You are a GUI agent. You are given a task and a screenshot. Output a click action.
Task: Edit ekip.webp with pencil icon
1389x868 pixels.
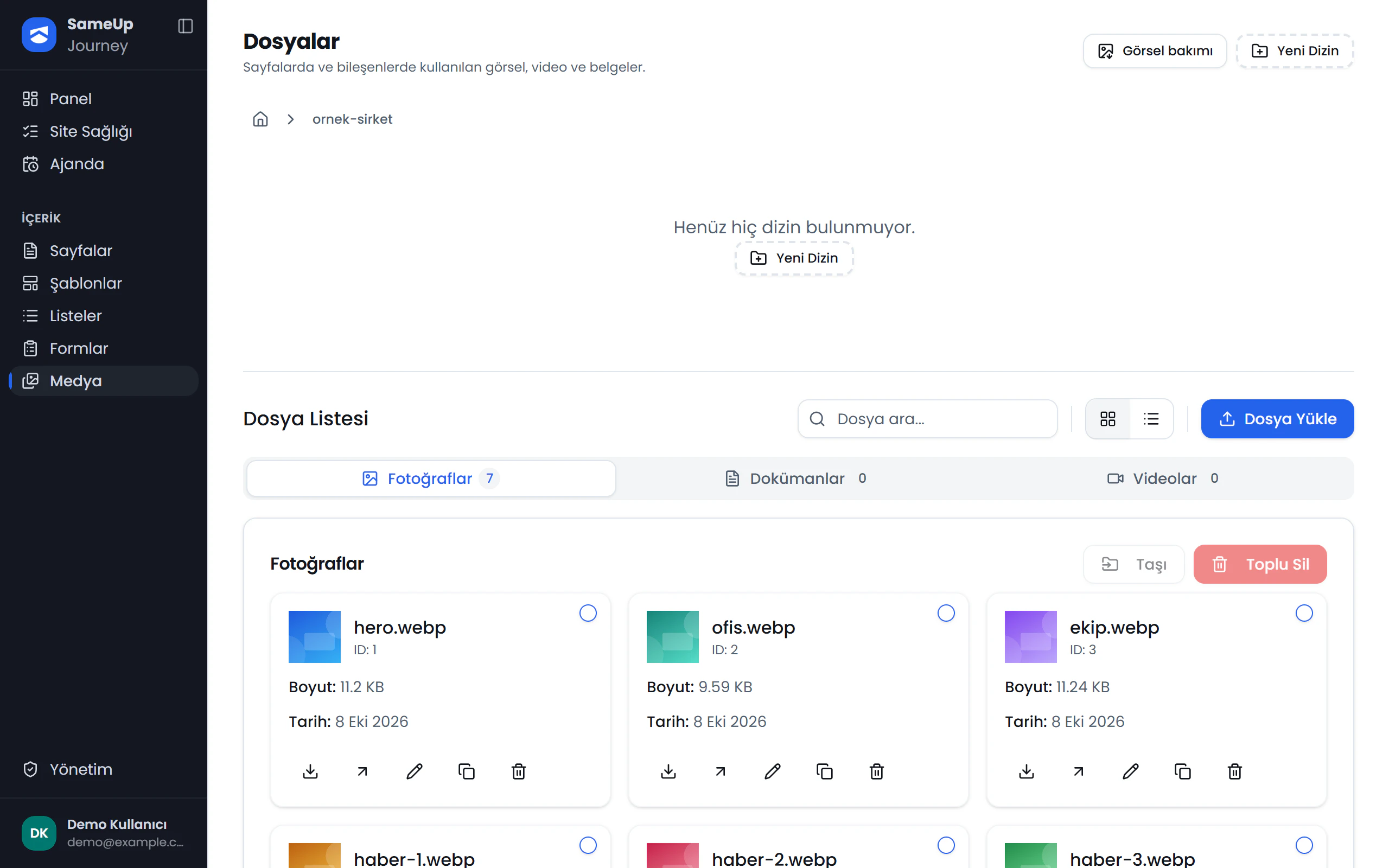(1131, 771)
